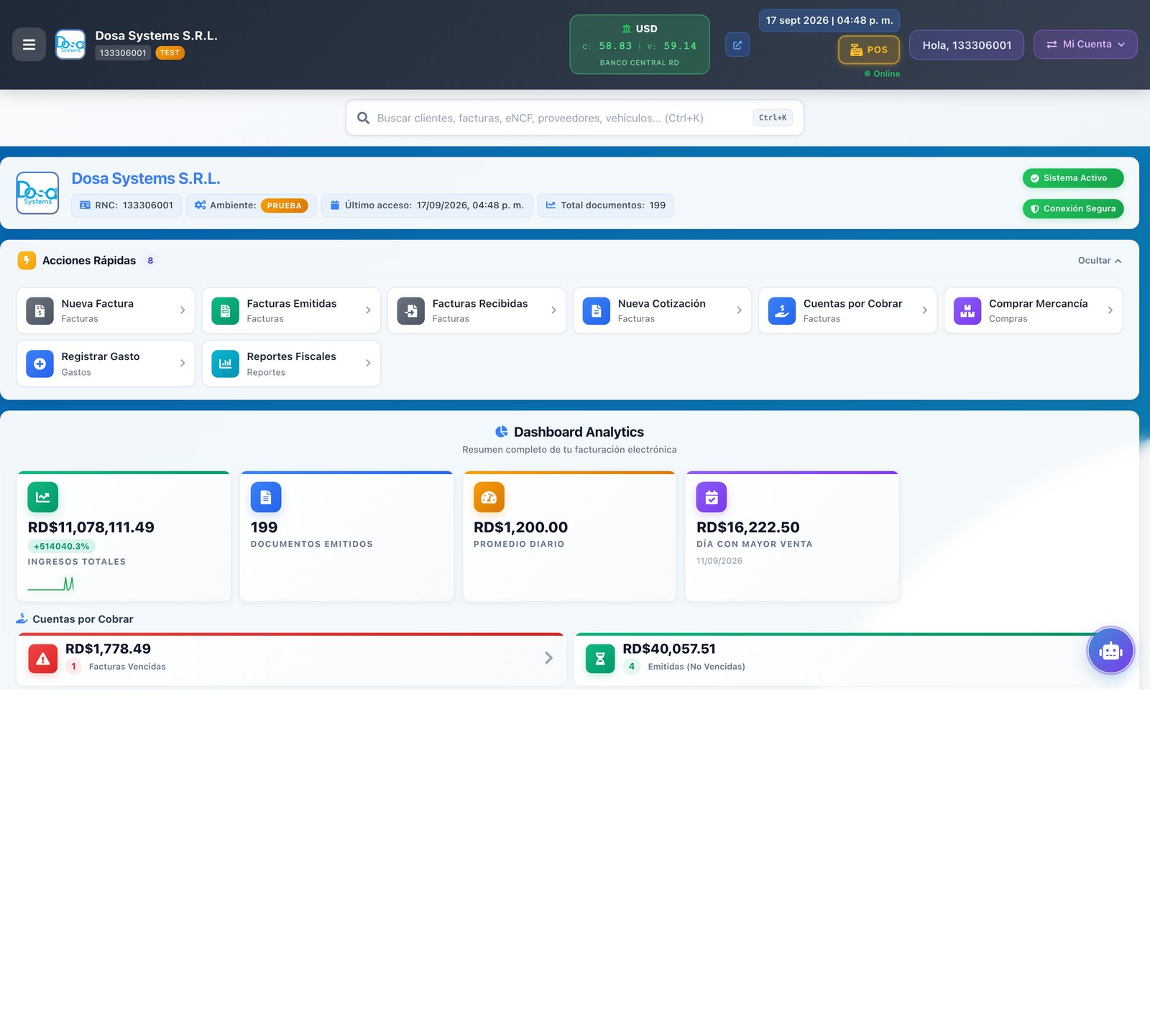Click the Comprar Mercancía boxes icon
1150x1036 pixels.
967,311
